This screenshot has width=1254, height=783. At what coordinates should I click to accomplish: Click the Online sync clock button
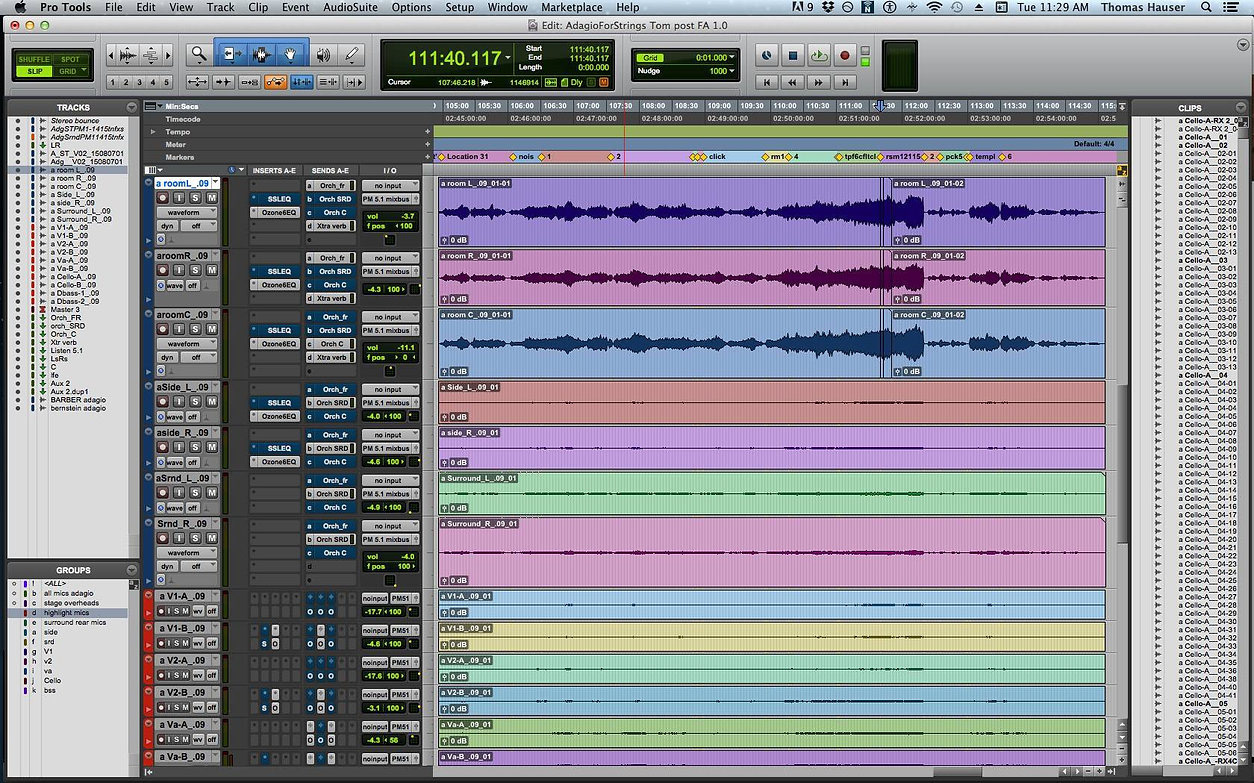click(x=767, y=56)
